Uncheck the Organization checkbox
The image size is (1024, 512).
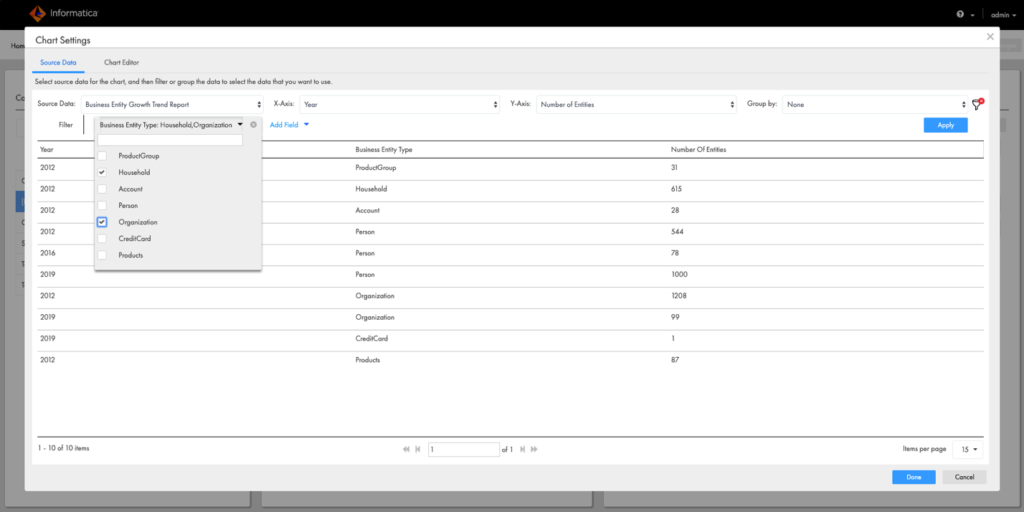tap(102, 222)
